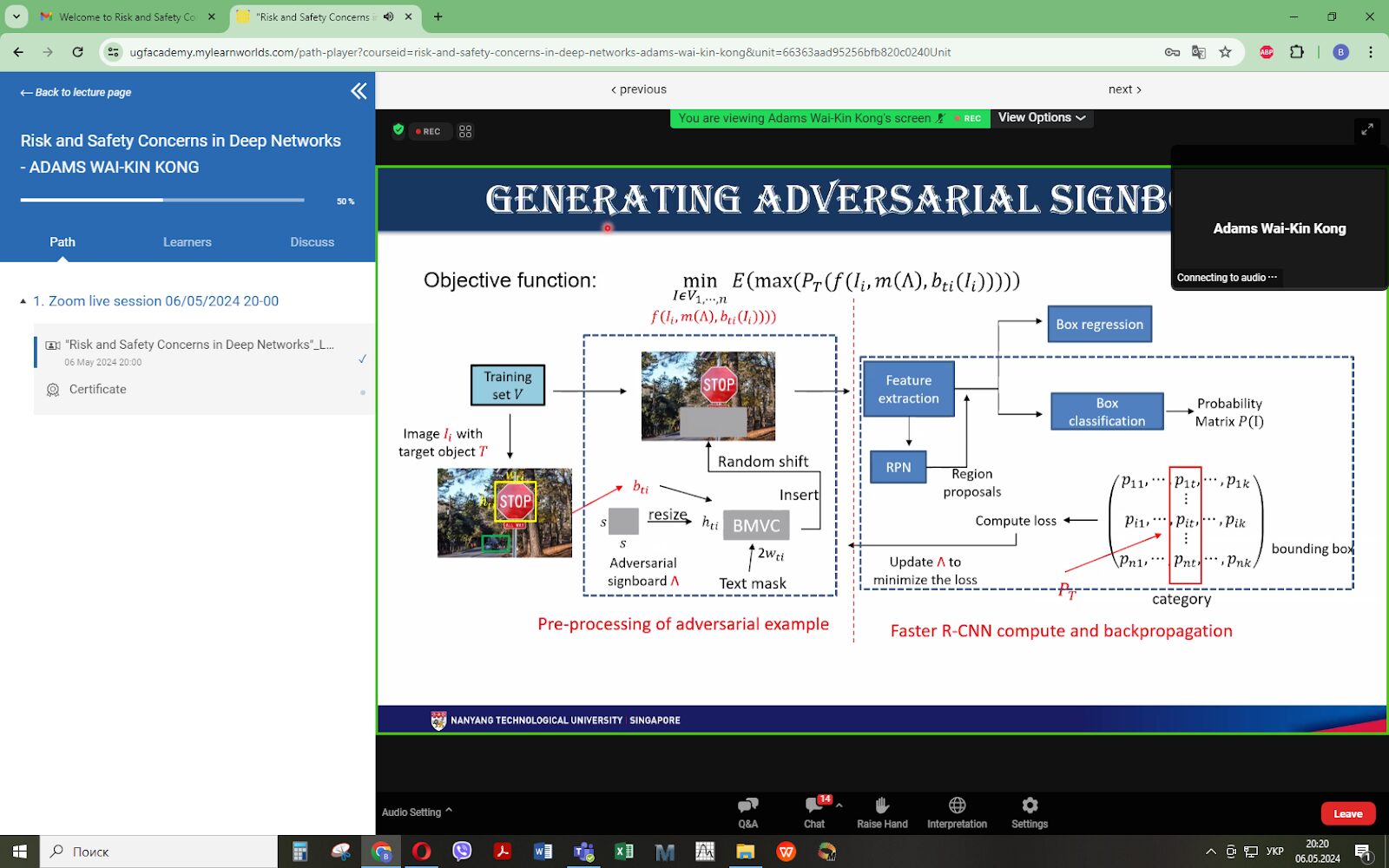Open the tab search dropdown
The width and height of the screenshot is (1389, 868).
[x=16, y=16]
